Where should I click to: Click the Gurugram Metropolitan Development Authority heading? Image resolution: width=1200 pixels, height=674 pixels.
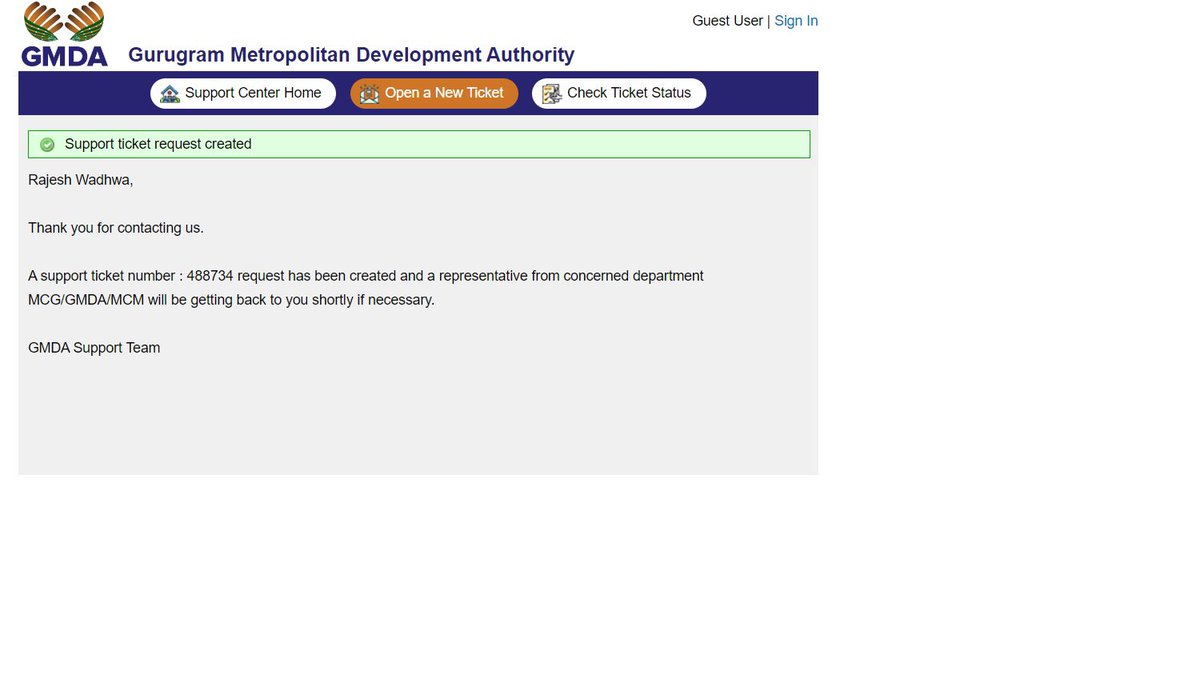(351, 55)
